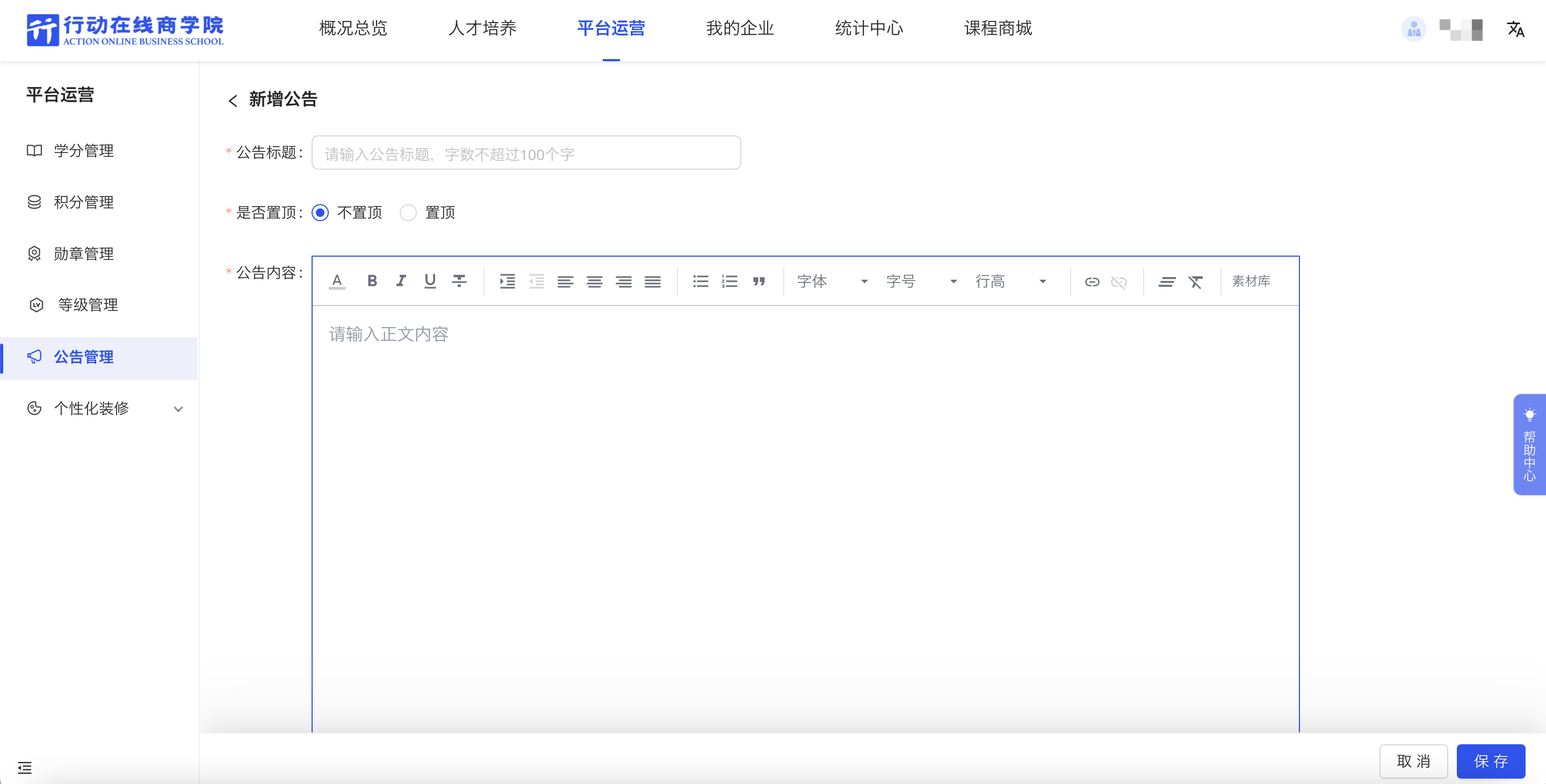1546x784 pixels.
Task: Clear text formatting
Action: (1196, 282)
